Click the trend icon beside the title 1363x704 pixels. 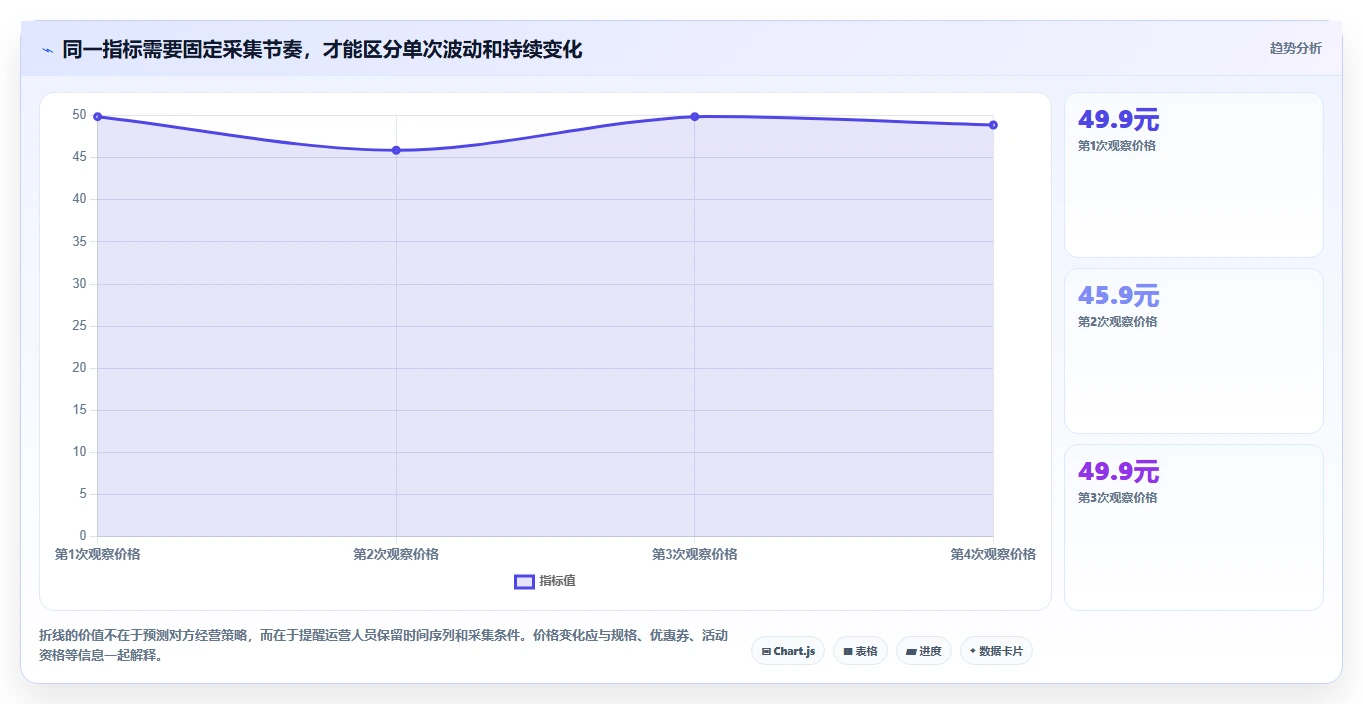click(x=47, y=49)
